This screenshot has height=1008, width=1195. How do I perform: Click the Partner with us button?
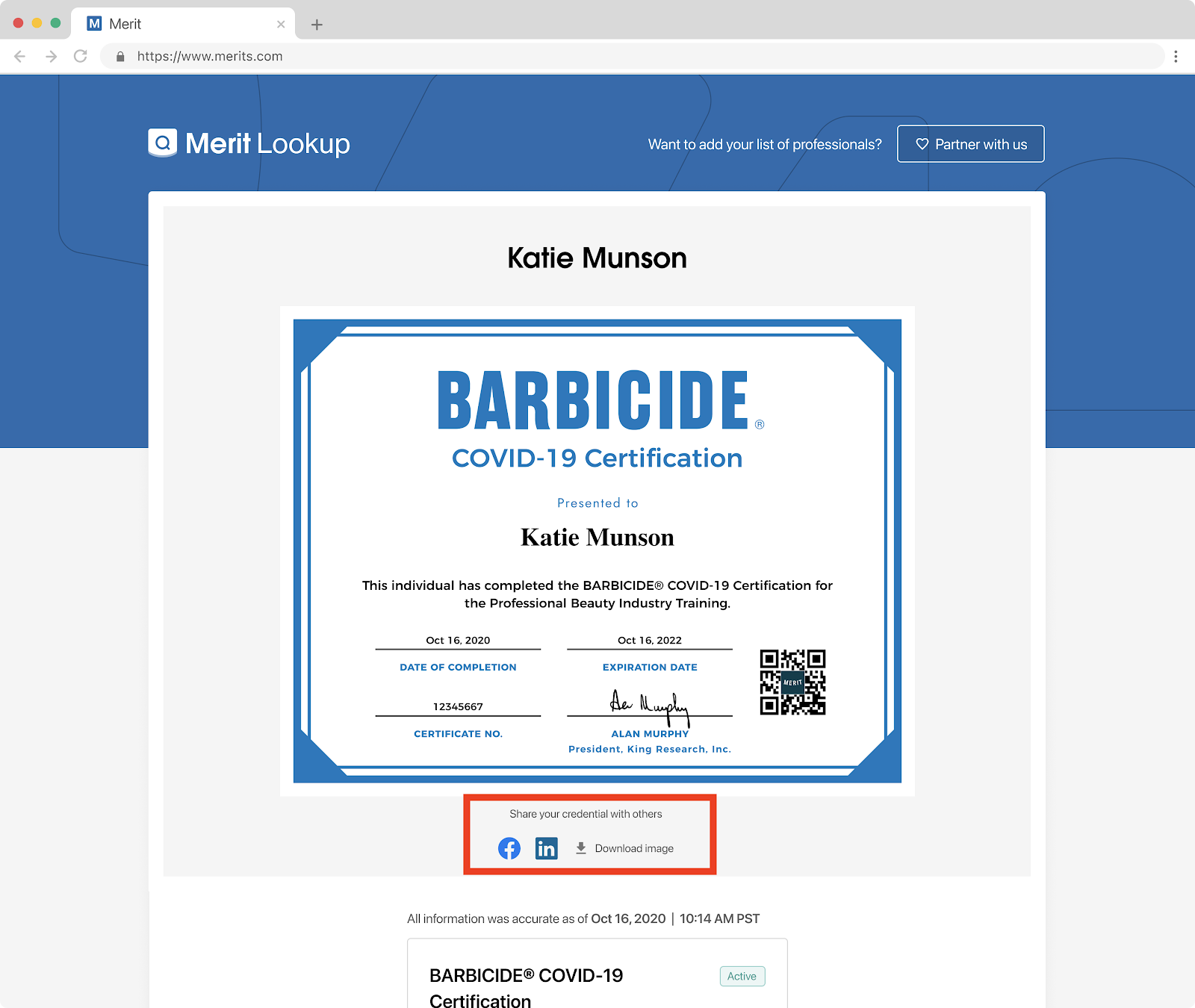coord(970,143)
